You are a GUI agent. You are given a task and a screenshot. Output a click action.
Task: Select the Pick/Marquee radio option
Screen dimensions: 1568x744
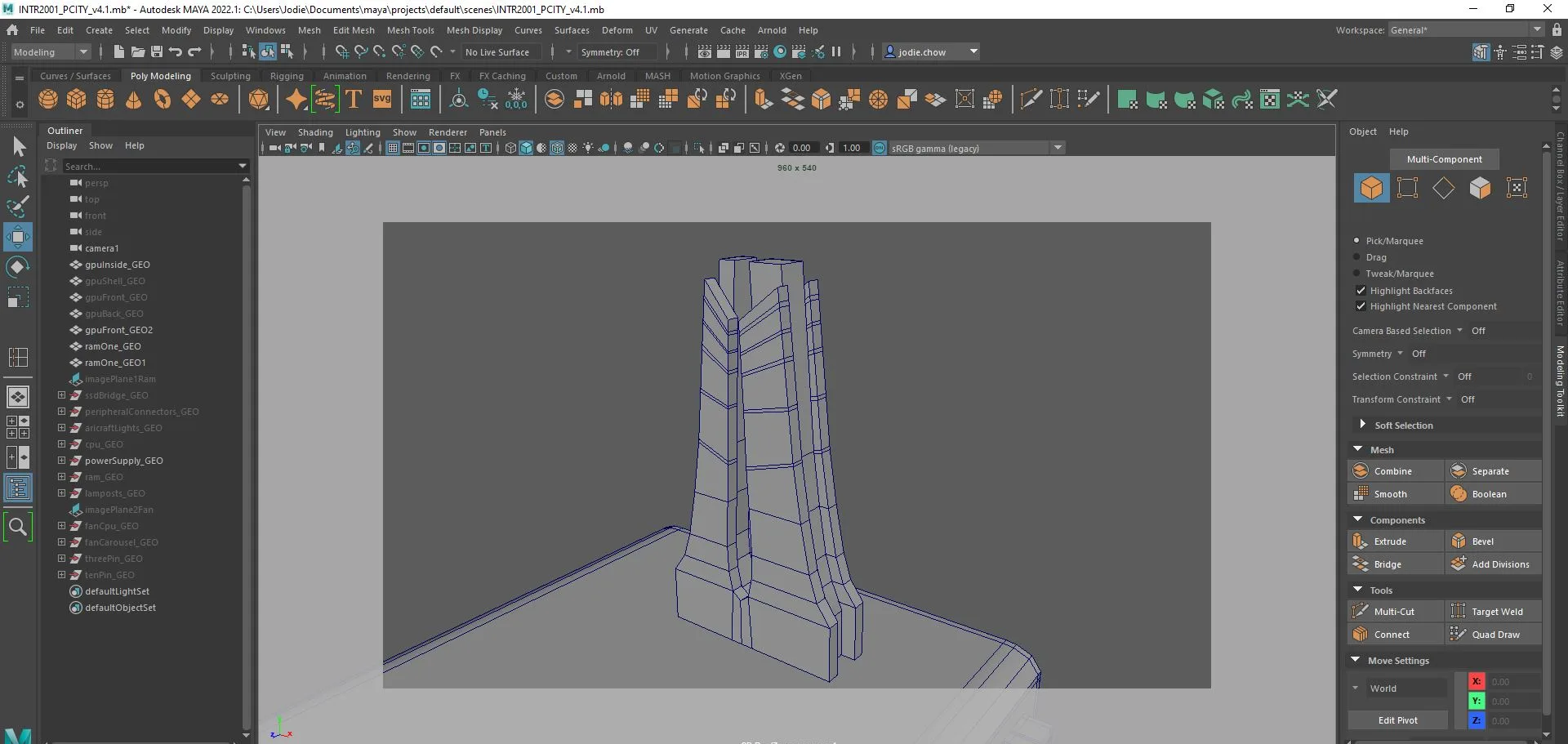1356,241
